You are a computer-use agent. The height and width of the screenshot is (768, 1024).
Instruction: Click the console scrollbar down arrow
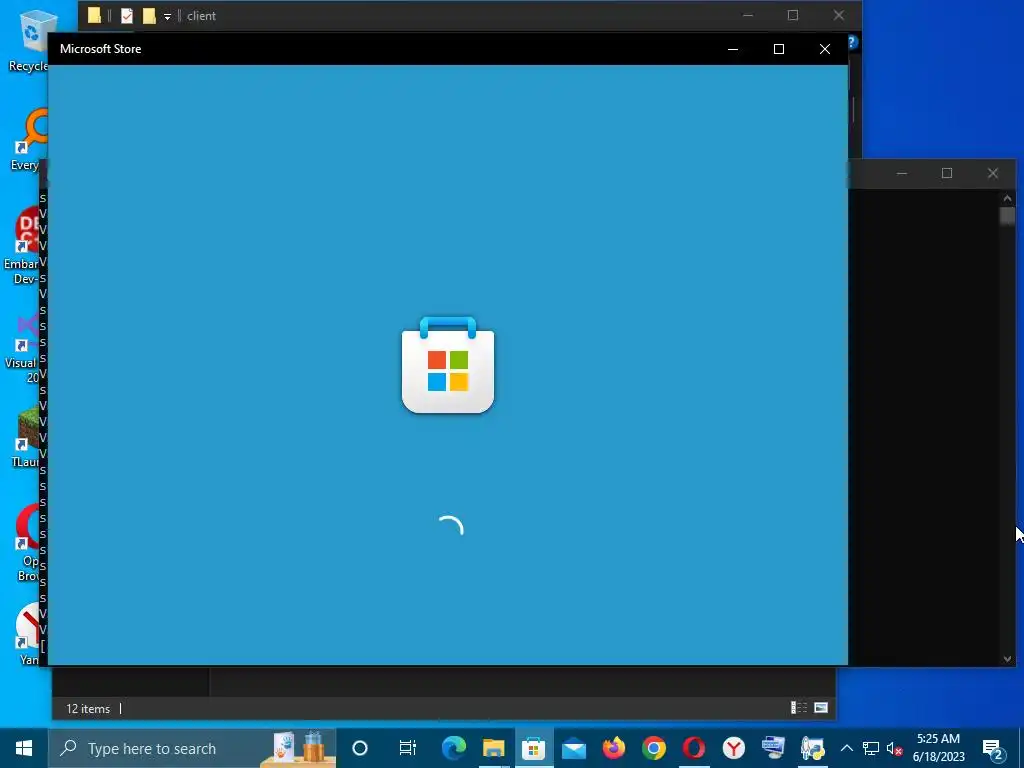coord(1007,659)
